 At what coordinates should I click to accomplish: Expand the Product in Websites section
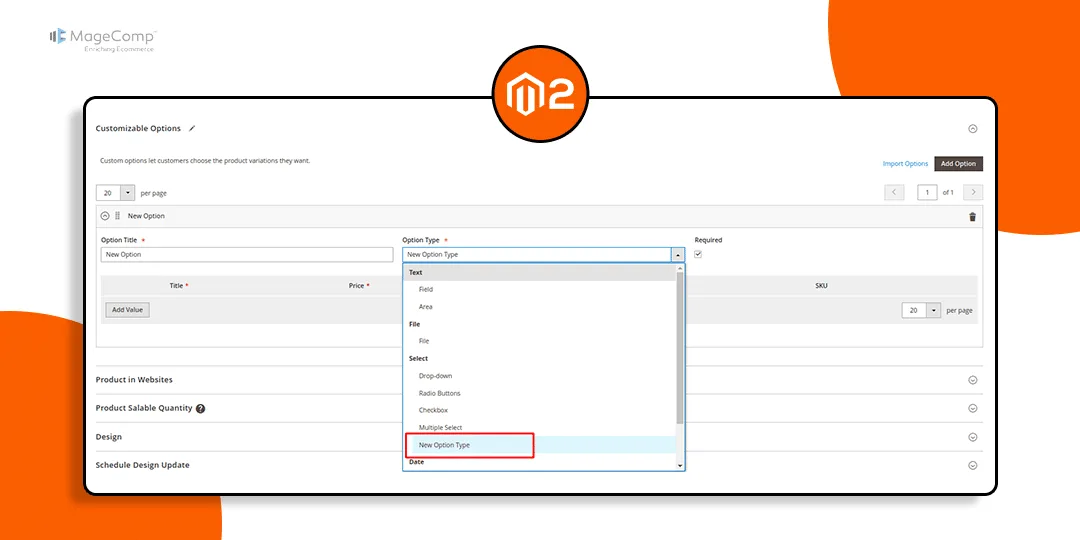(x=973, y=380)
